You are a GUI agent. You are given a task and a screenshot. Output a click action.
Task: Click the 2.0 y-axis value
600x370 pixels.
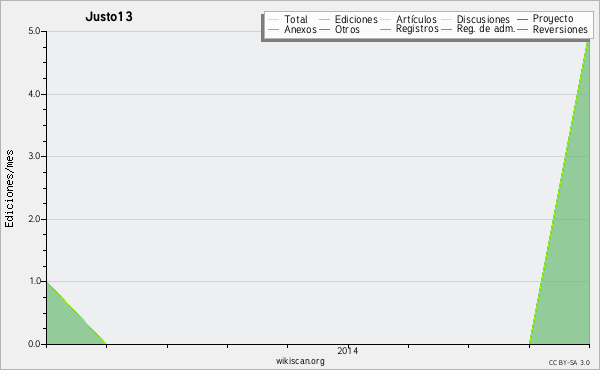(34, 219)
